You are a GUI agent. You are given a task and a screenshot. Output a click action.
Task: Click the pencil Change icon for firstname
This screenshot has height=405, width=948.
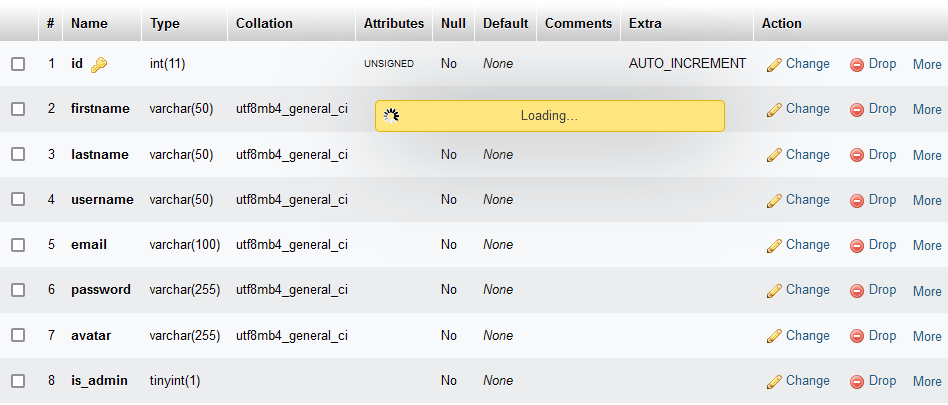pyautogui.click(x=774, y=110)
